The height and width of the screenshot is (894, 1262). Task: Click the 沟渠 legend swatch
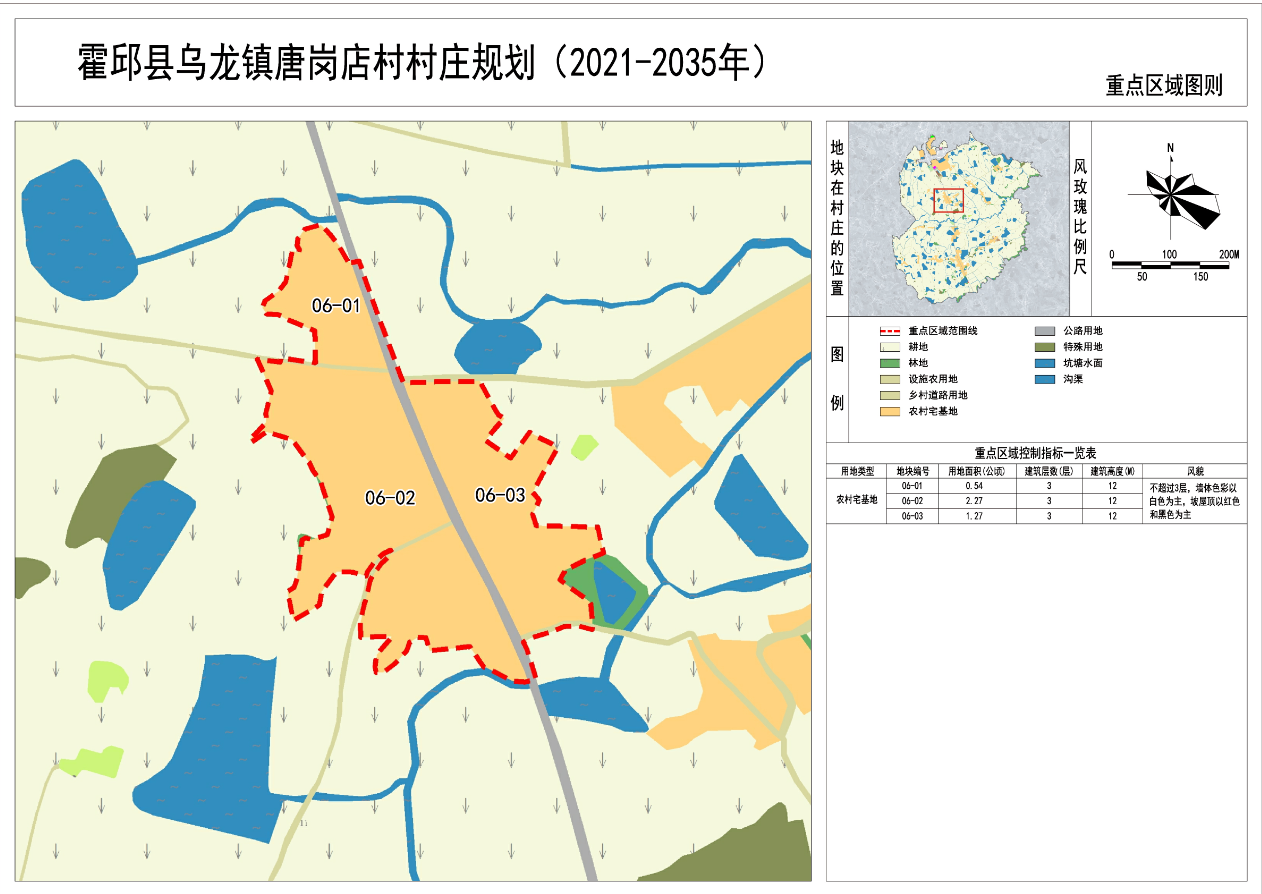1045,379
